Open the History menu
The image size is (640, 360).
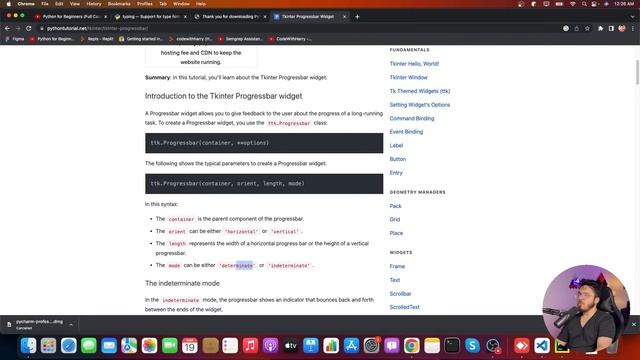click(94, 4)
